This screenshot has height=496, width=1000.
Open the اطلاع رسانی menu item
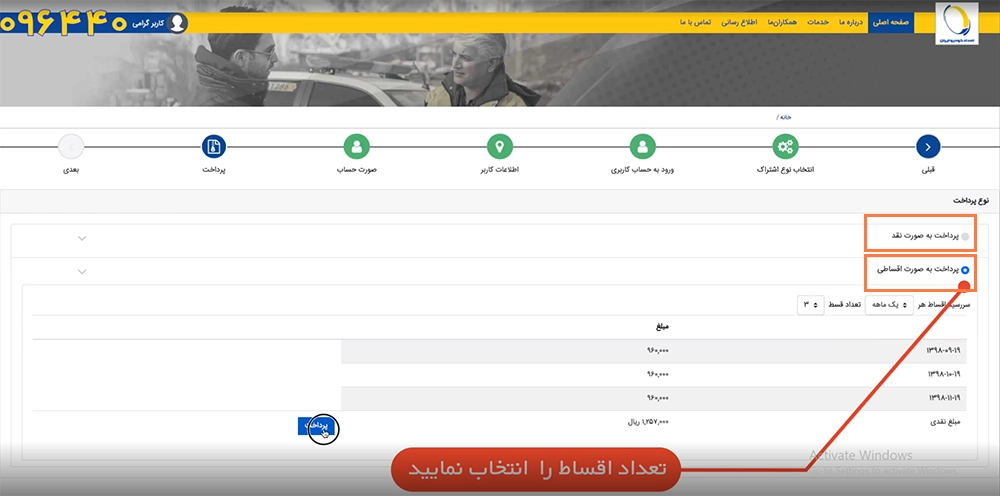point(739,22)
